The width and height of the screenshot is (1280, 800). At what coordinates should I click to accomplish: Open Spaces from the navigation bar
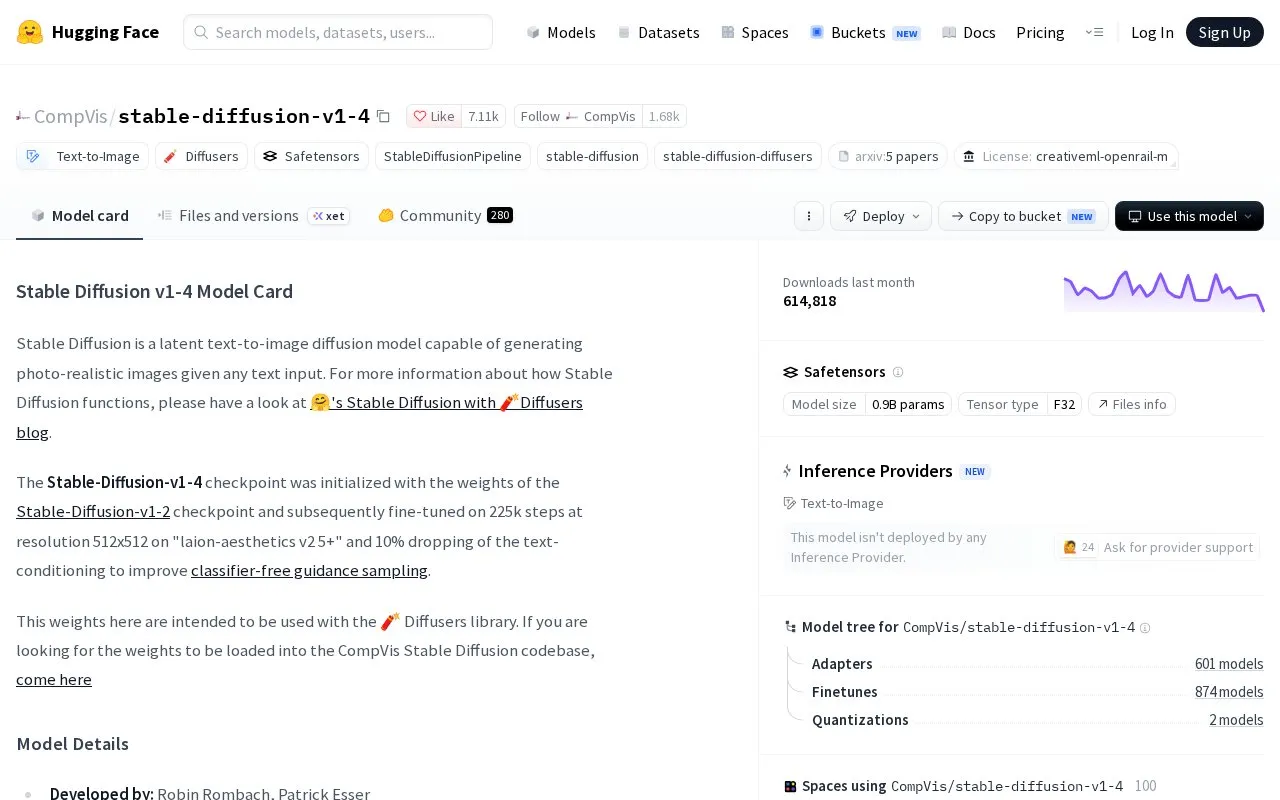755,32
